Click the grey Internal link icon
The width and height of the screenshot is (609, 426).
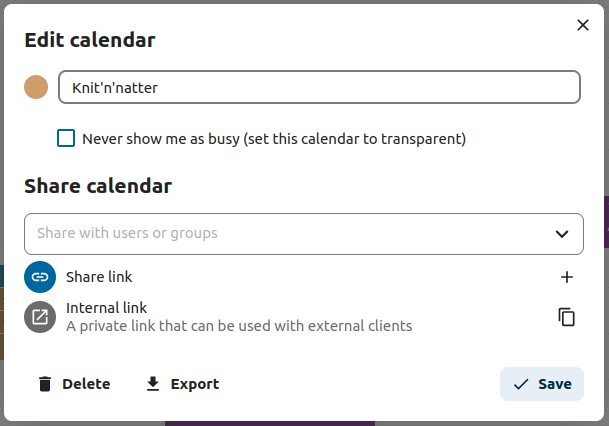tap(40, 317)
